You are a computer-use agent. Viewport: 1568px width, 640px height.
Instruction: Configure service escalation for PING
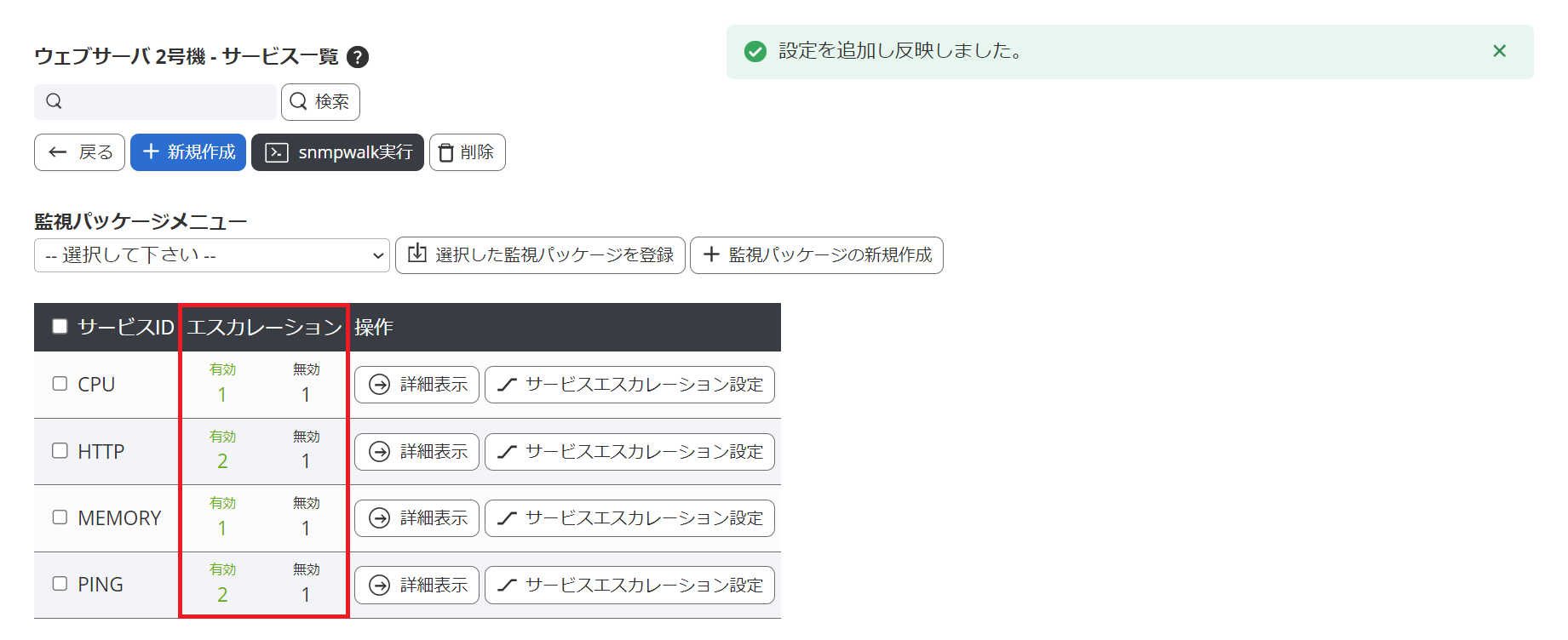pyautogui.click(x=629, y=586)
